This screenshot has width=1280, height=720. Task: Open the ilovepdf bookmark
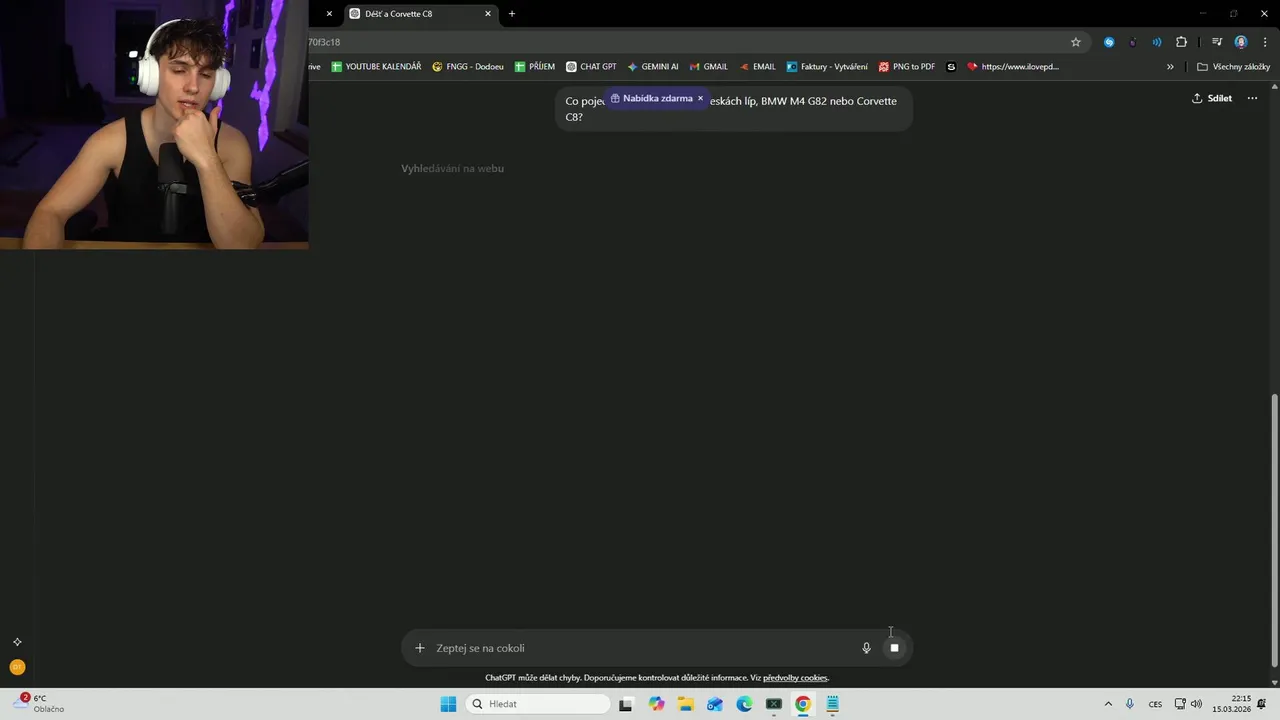[x=1013, y=67]
